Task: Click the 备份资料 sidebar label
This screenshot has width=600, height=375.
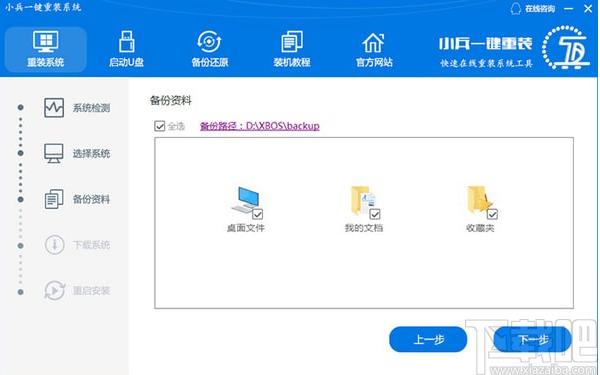Action: [x=91, y=199]
